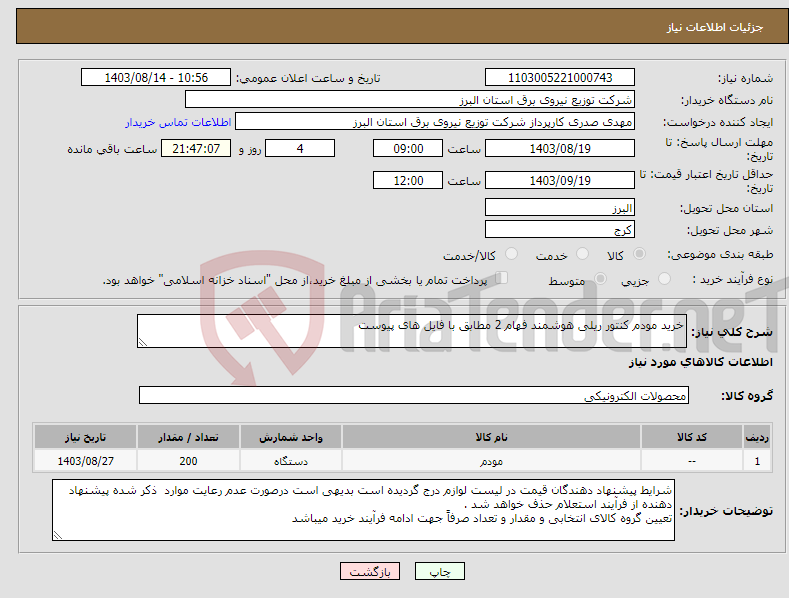Click the واحد شمارش column header
Screen dimensions: 789x598
click(x=290, y=437)
